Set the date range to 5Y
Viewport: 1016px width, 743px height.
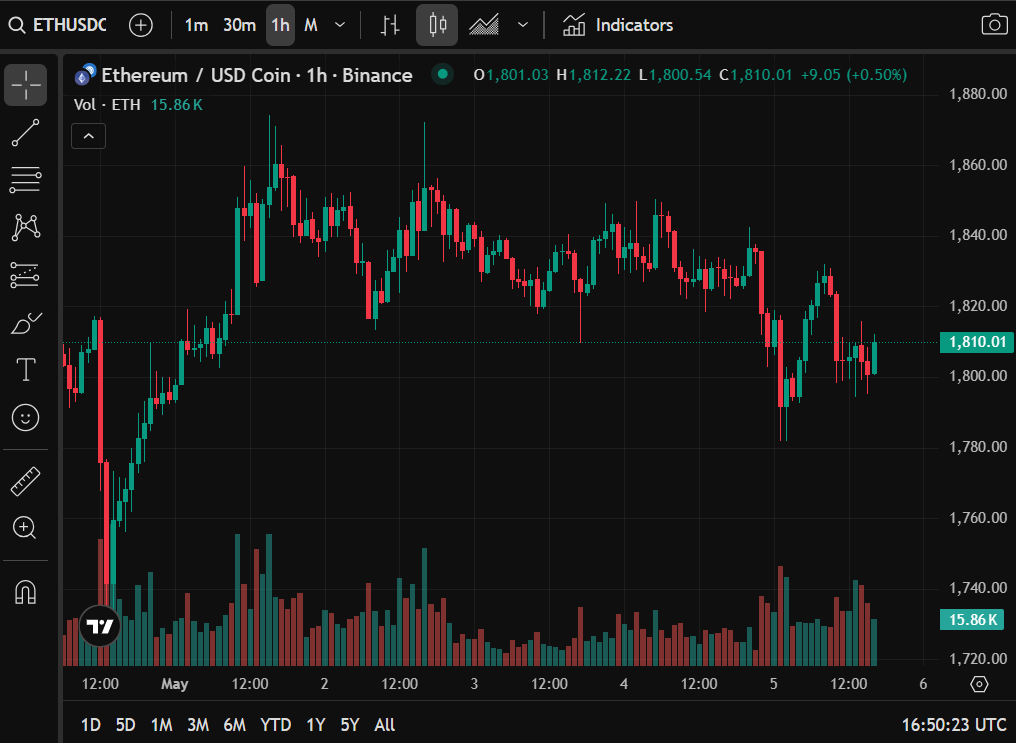[350, 724]
